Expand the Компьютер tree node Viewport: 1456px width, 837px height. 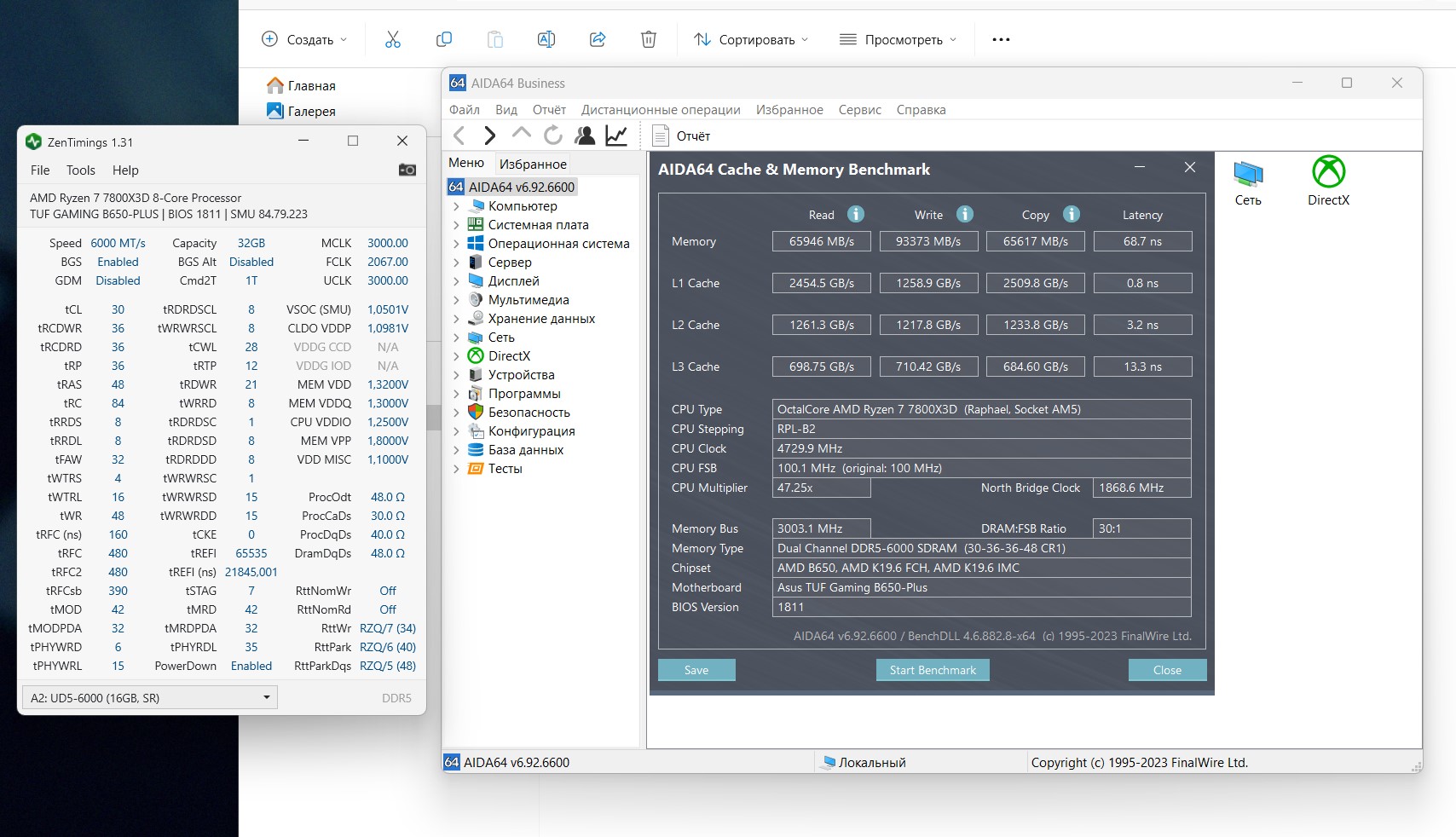[x=456, y=206]
